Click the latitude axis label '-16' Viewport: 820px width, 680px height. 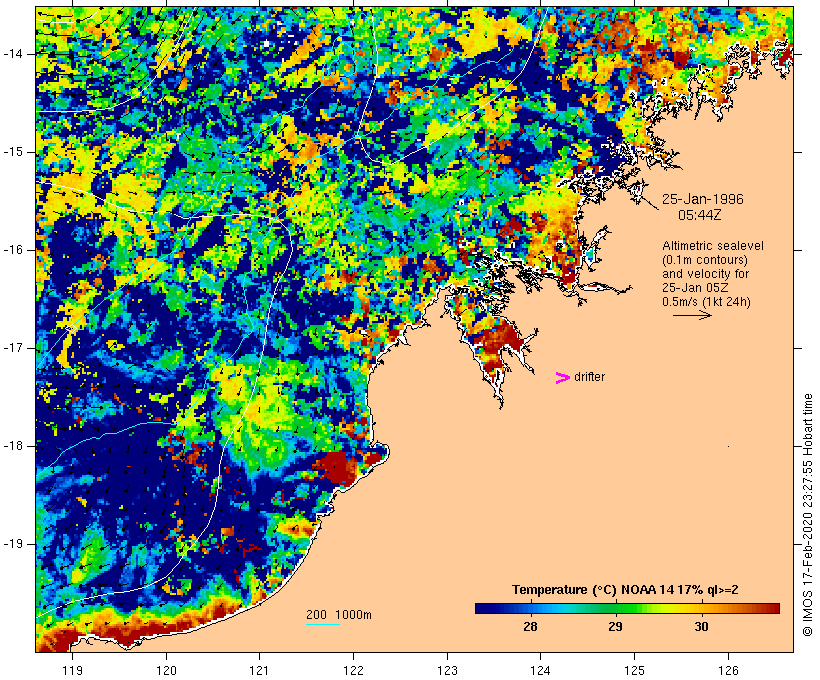tap(13, 250)
